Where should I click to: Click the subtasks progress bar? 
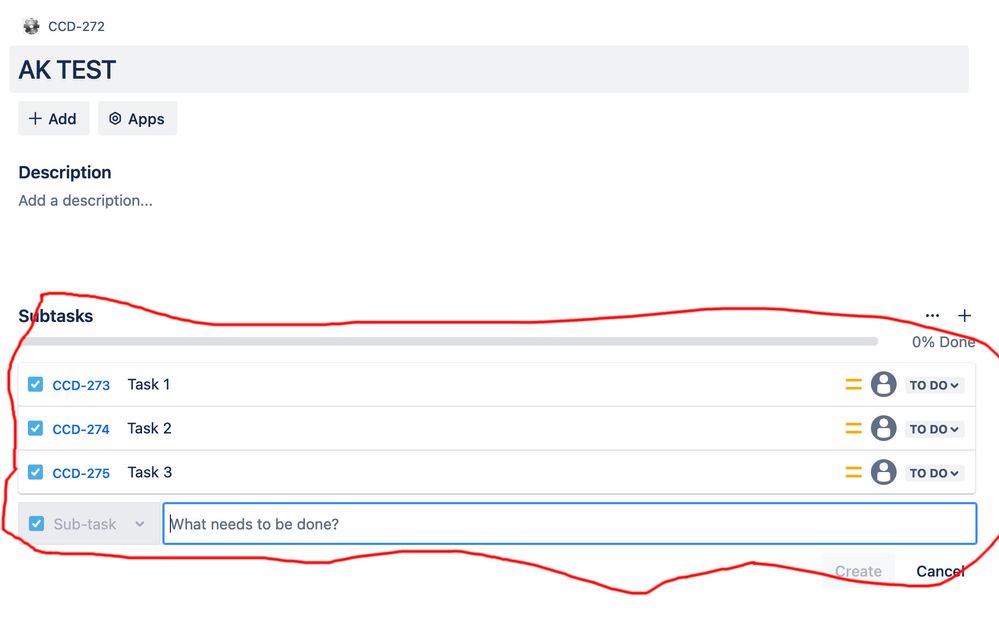(x=448, y=341)
